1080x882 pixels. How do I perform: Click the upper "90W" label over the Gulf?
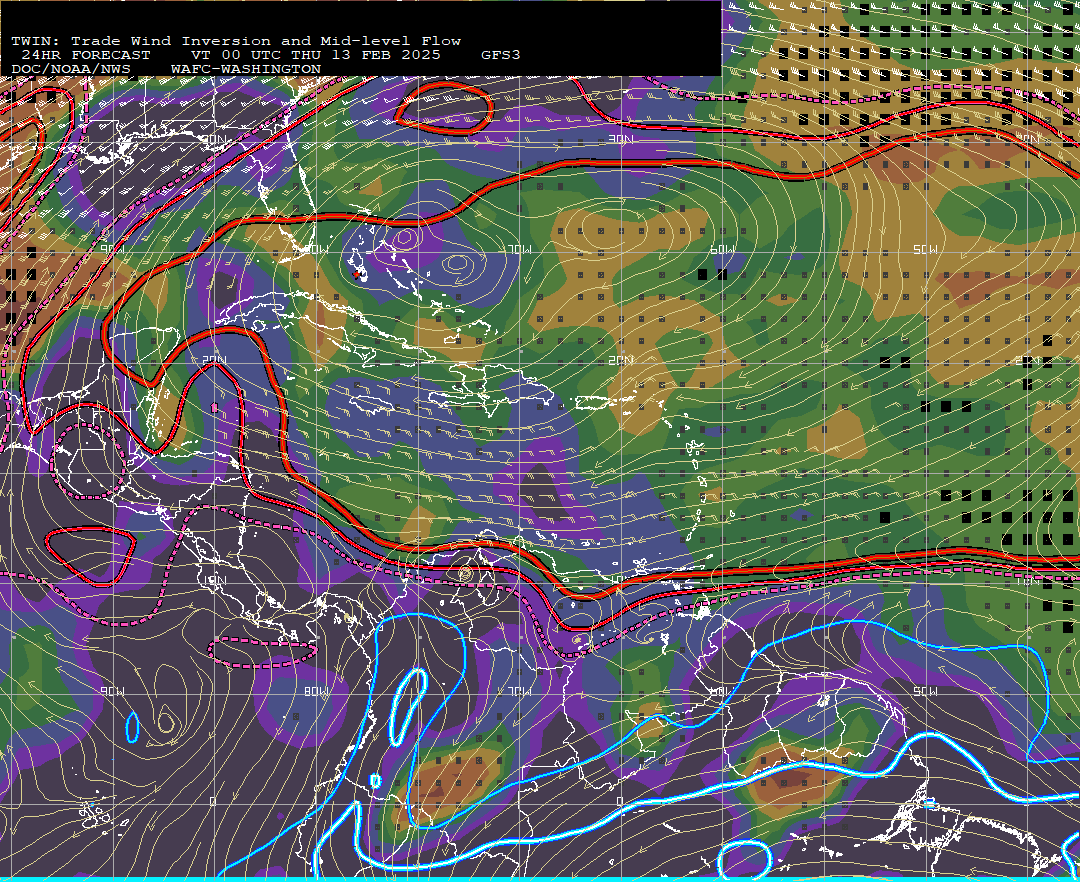pos(113,249)
